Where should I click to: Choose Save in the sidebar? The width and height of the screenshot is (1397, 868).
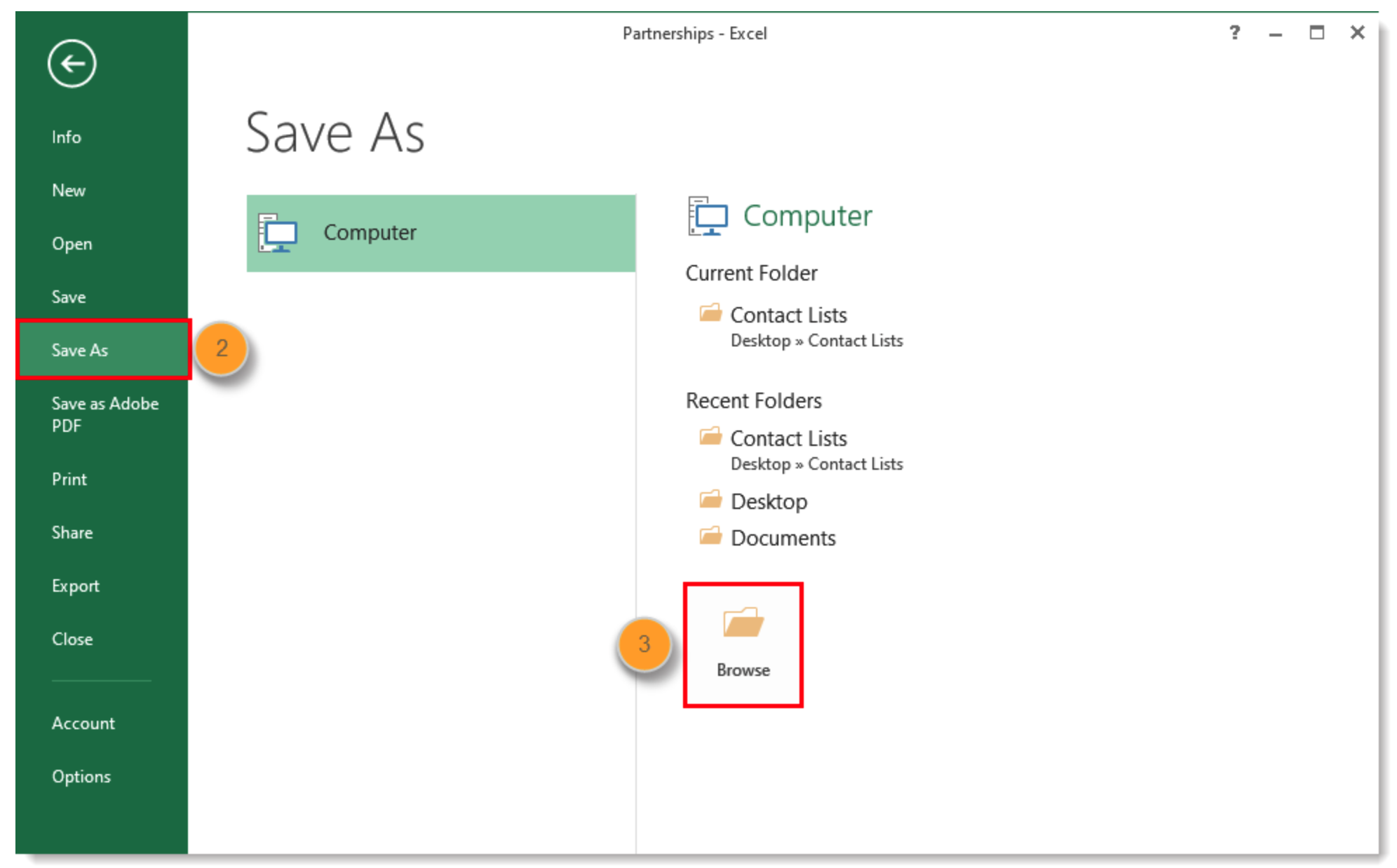(x=68, y=297)
